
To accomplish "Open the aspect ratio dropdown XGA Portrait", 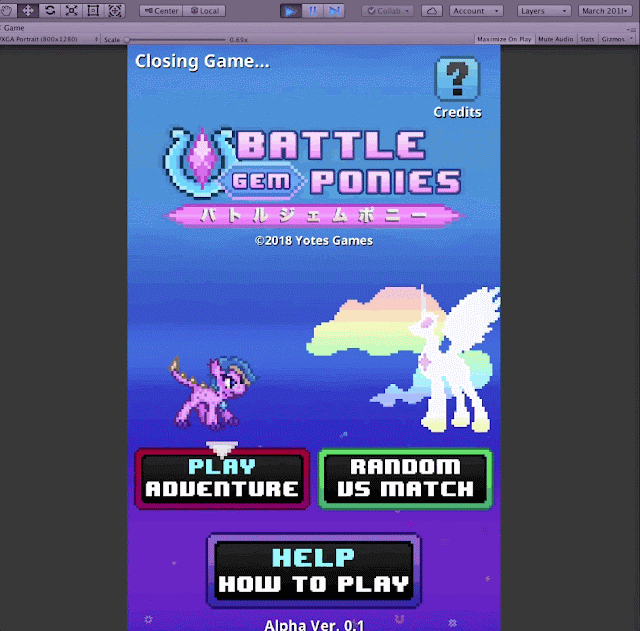I will pyautogui.click(x=49, y=39).
